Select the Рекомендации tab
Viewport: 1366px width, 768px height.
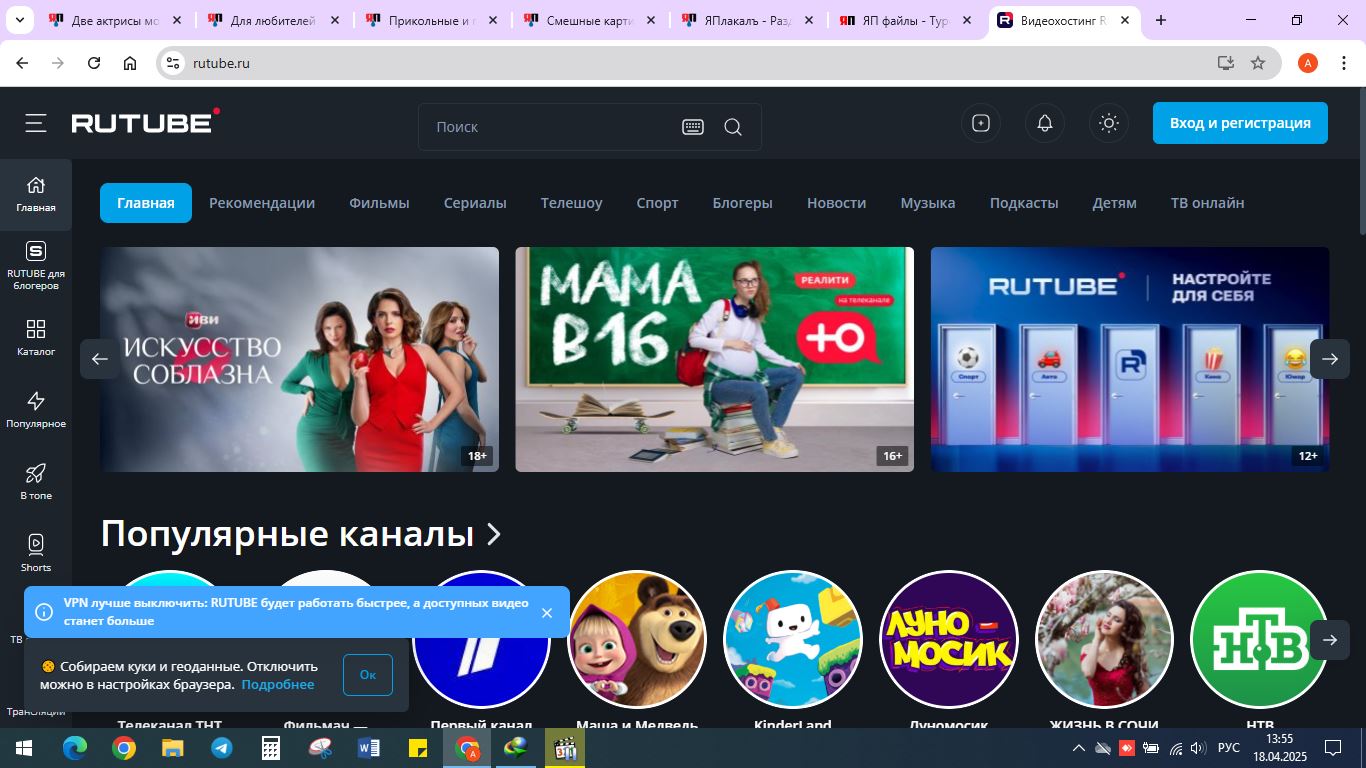262,203
